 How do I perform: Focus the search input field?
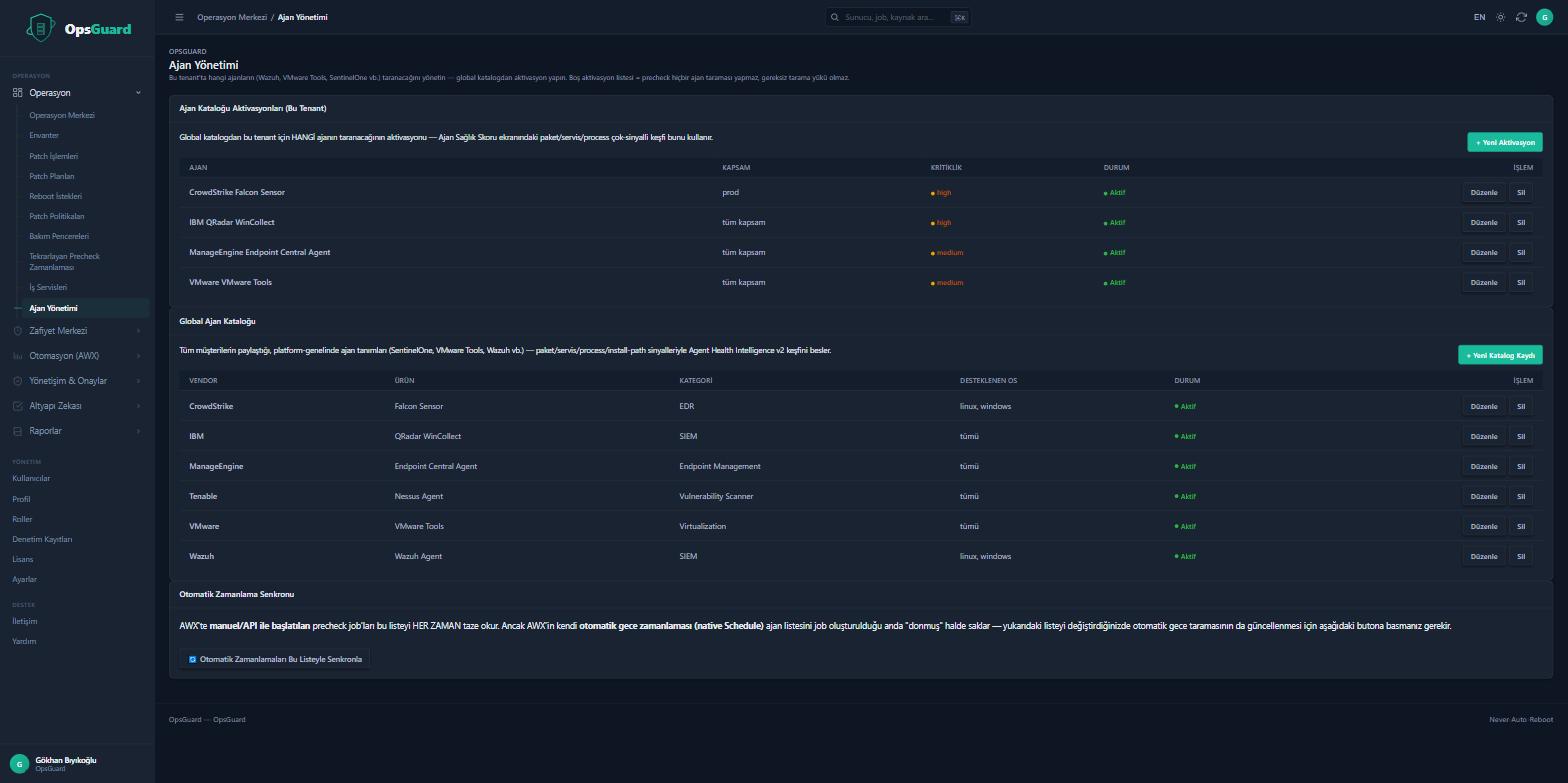coord(897,17)
